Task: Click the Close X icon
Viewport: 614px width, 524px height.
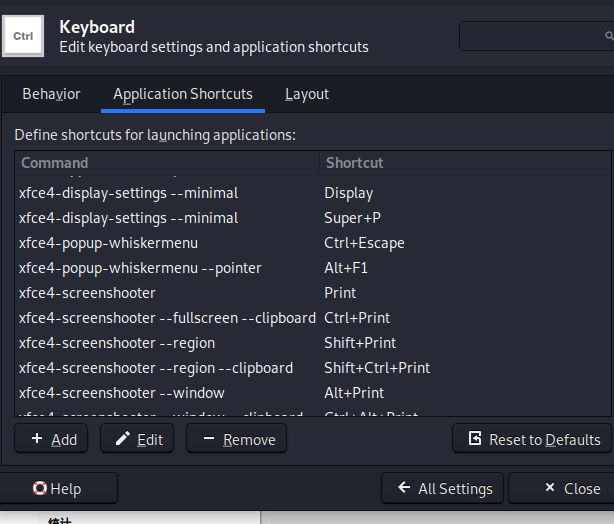Action: point(549,488)
